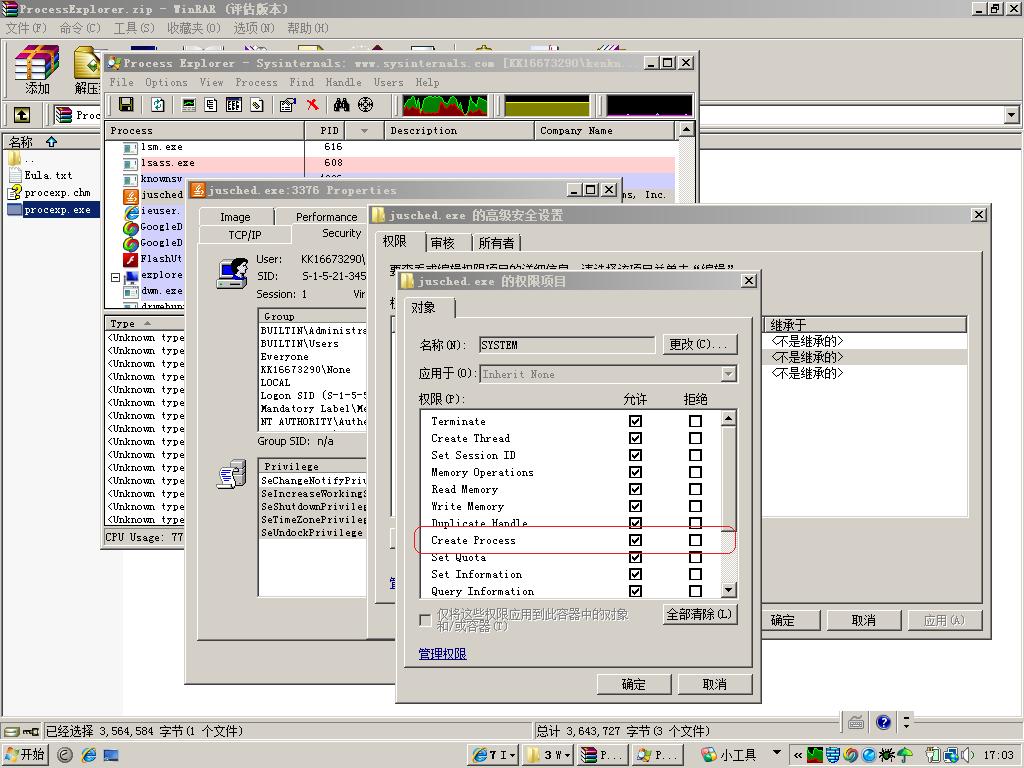The width and height of the screenshot is (1024, 768).
Task: Click the Internet Explorer quick launch icon
Action: [88, 755]
